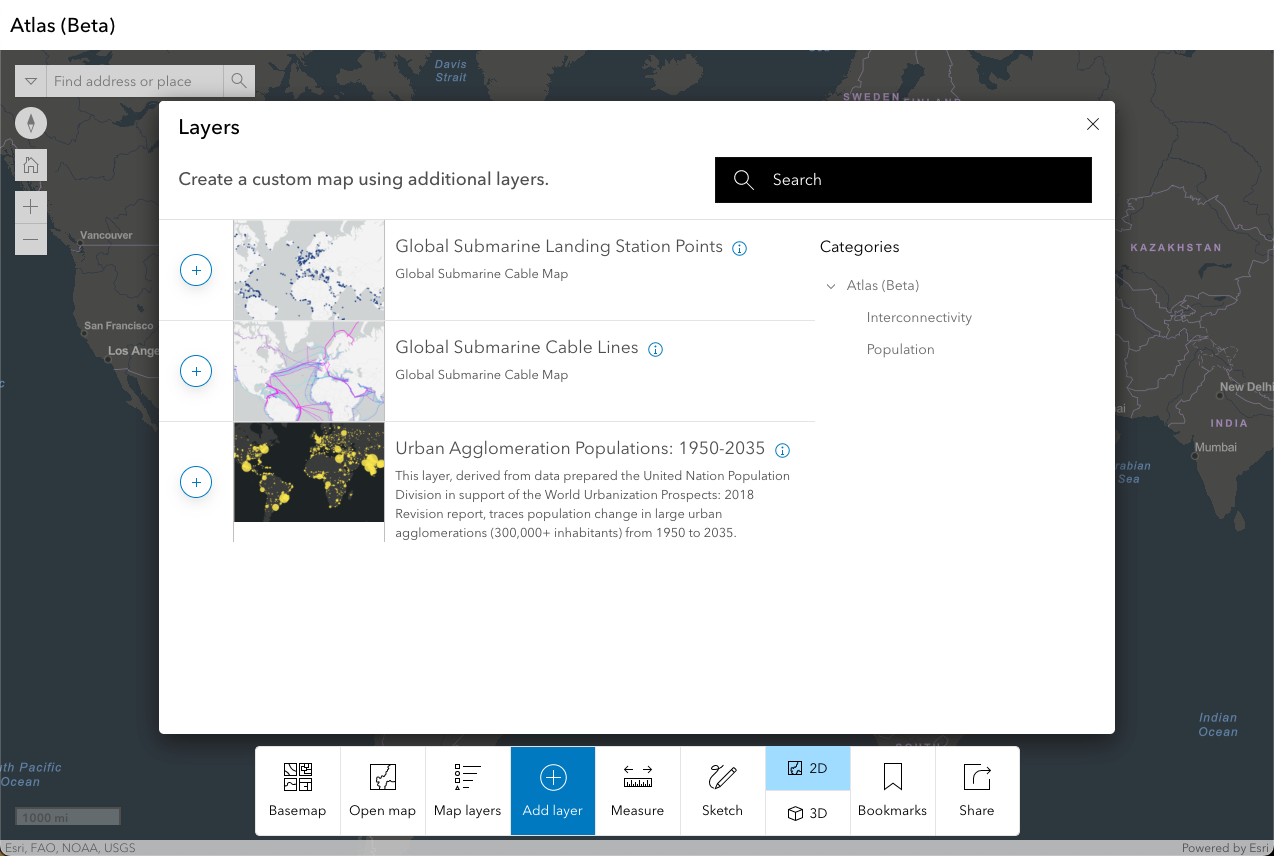Click the compass orientation icon
Viewport: 1274px width, 856px height.
coord(30,122)
